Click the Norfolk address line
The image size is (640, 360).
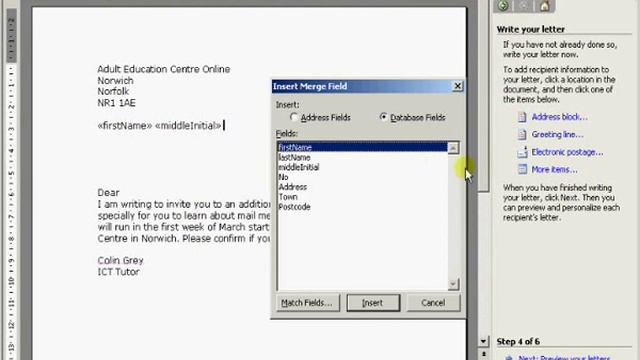click(x=113, y=91)
